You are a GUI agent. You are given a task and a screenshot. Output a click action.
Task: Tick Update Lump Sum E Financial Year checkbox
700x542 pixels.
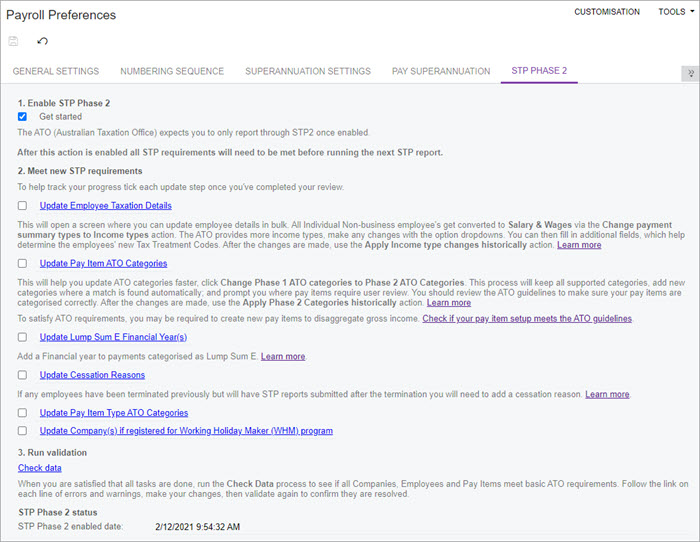click(x=22, y=337)
